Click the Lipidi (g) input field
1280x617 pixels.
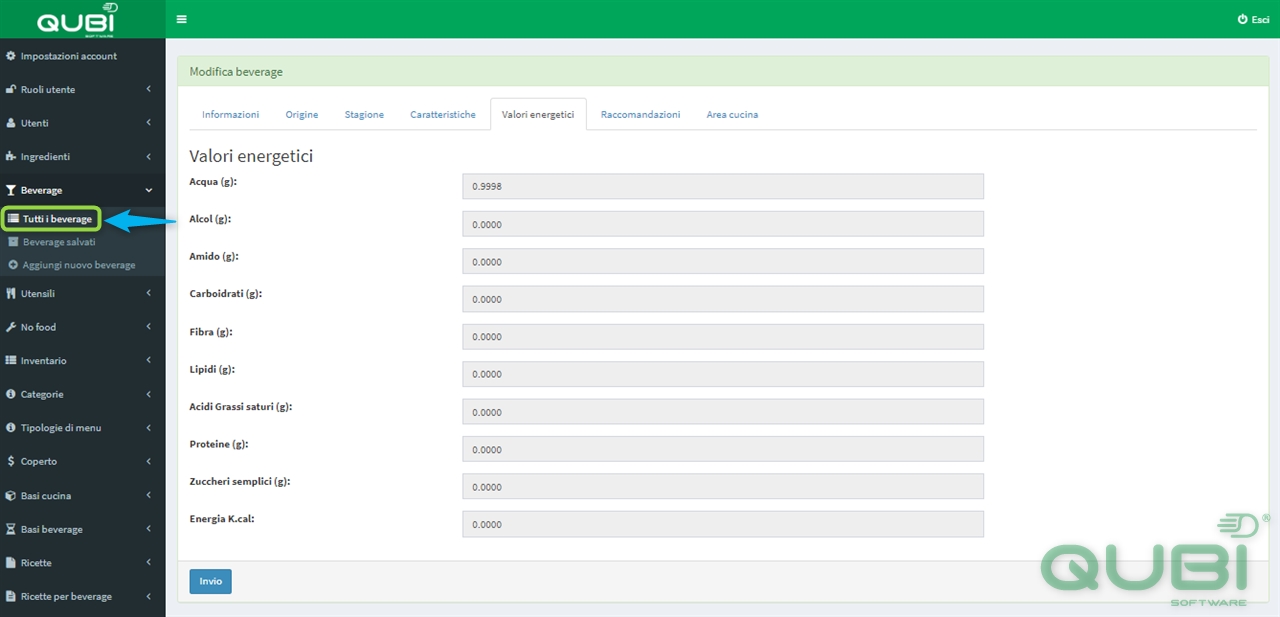[723, 374]
